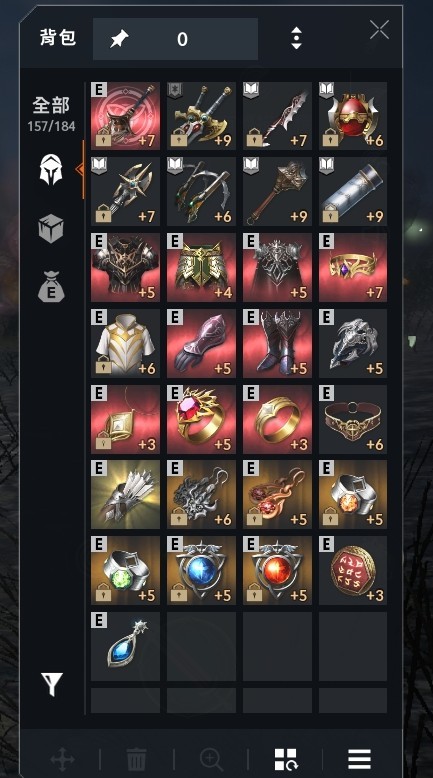This screenshot has width=433, height=778.
Task: Toggle the pin icon beside 0
Action: (119, 39)
